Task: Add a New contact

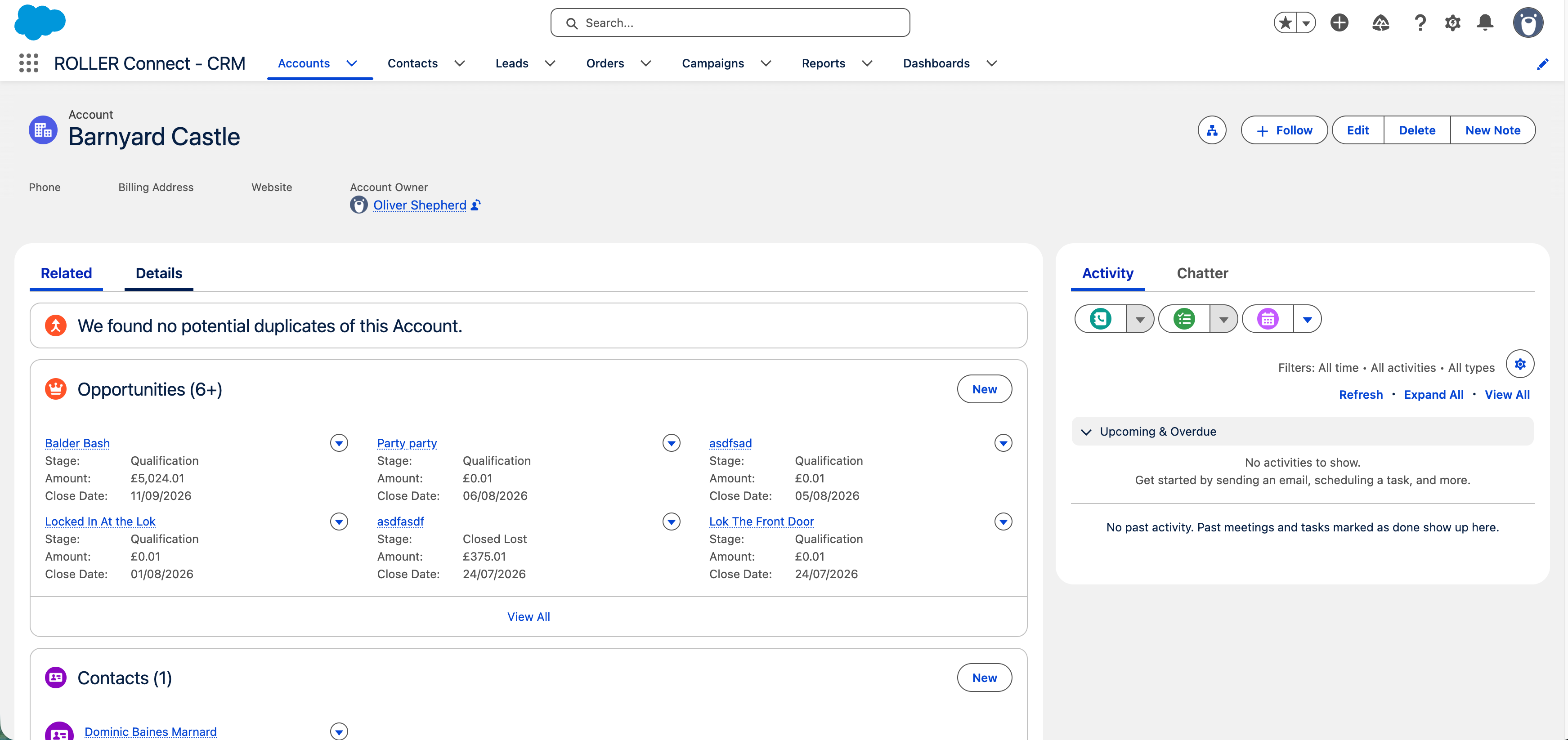Action: pyautogui.click(x=984, y=678)
